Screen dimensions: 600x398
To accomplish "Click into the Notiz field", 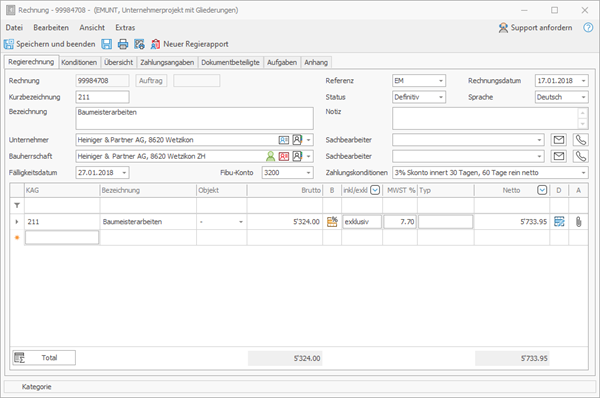I will [485, 118].
